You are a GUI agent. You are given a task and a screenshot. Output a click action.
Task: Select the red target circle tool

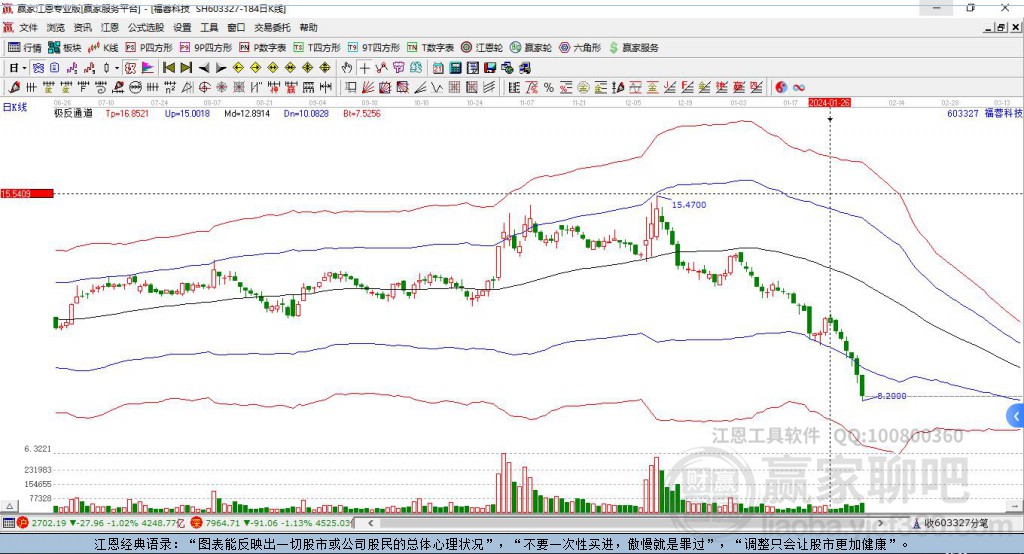(x=204, y=87)
